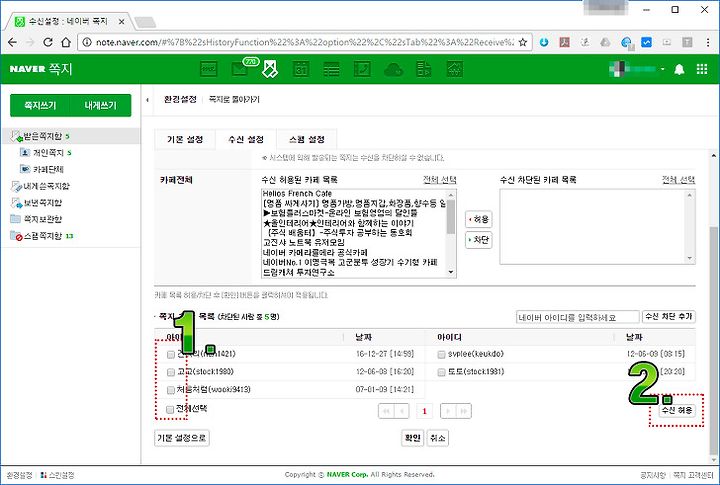Check the box for 토토(stock1981)
Image resolution: width=720 pixels, height=485 pixels.
(x=441, y=372)
